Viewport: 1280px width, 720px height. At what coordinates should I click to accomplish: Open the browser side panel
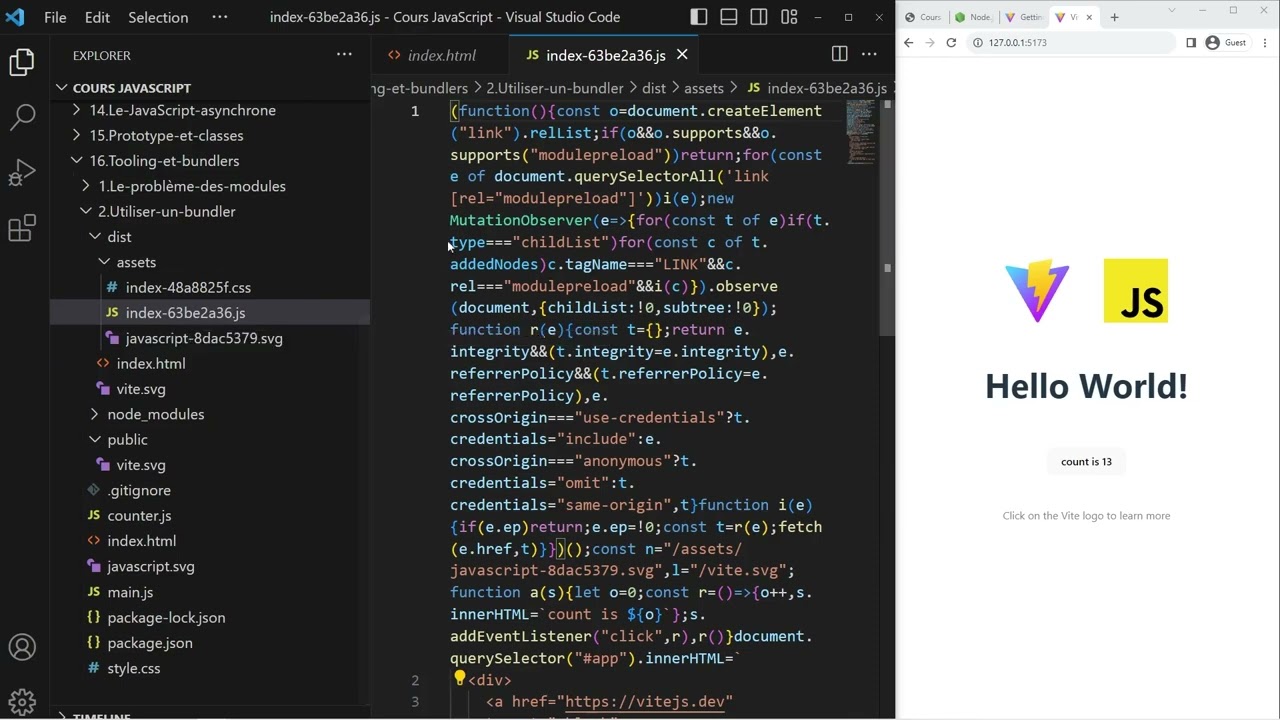coord(1191,43)
